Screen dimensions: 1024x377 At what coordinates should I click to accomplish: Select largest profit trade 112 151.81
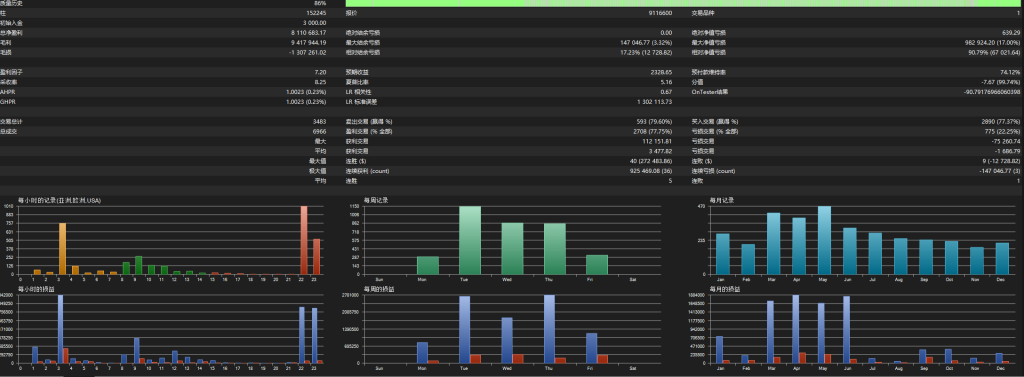658,140
